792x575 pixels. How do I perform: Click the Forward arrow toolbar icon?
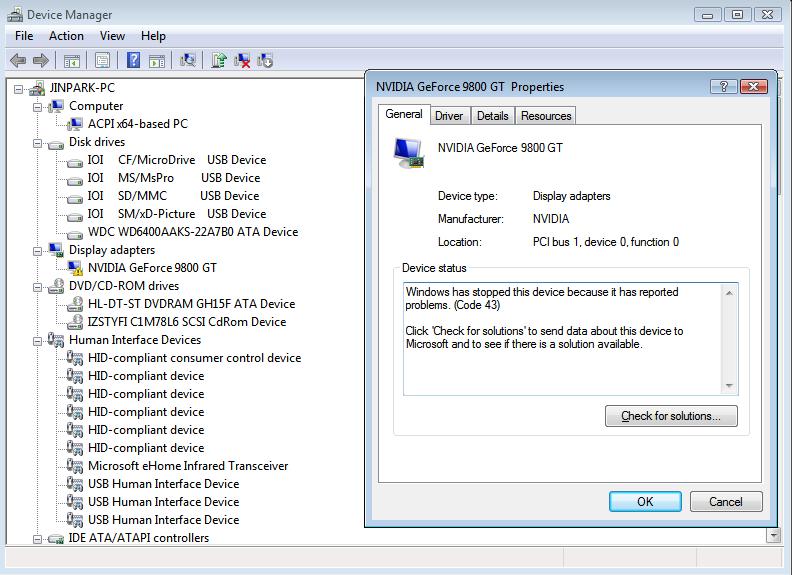point(40,61)
